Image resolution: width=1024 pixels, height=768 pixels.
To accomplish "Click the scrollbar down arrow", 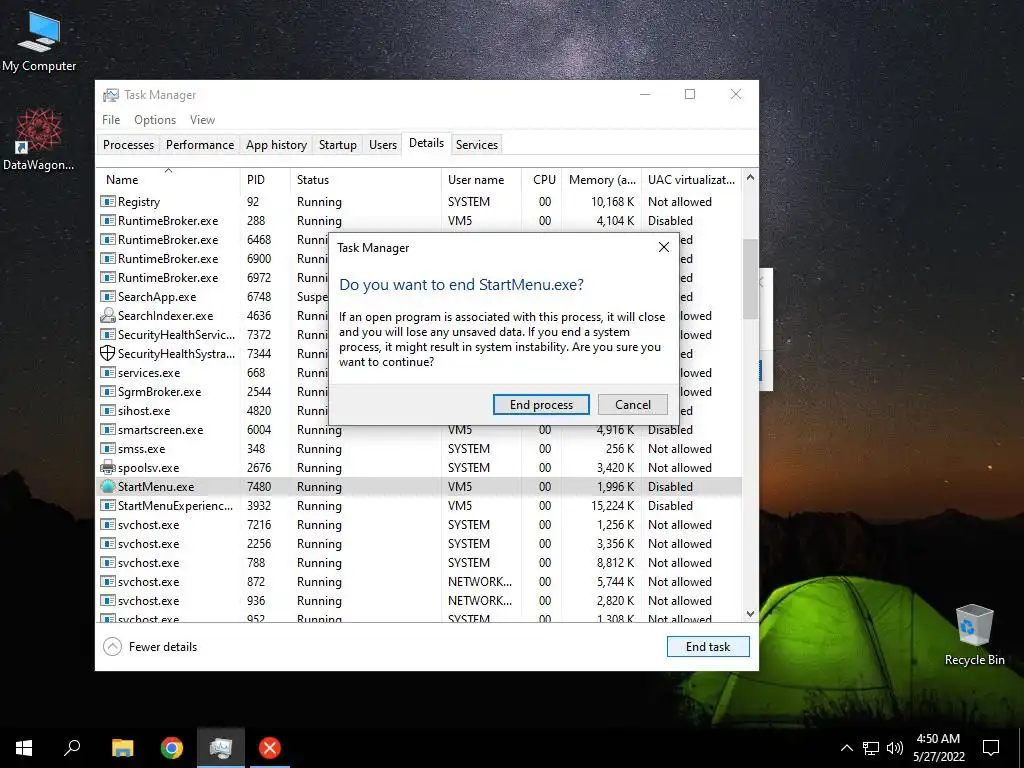I will pyautogui.click(x=750, y=614).
